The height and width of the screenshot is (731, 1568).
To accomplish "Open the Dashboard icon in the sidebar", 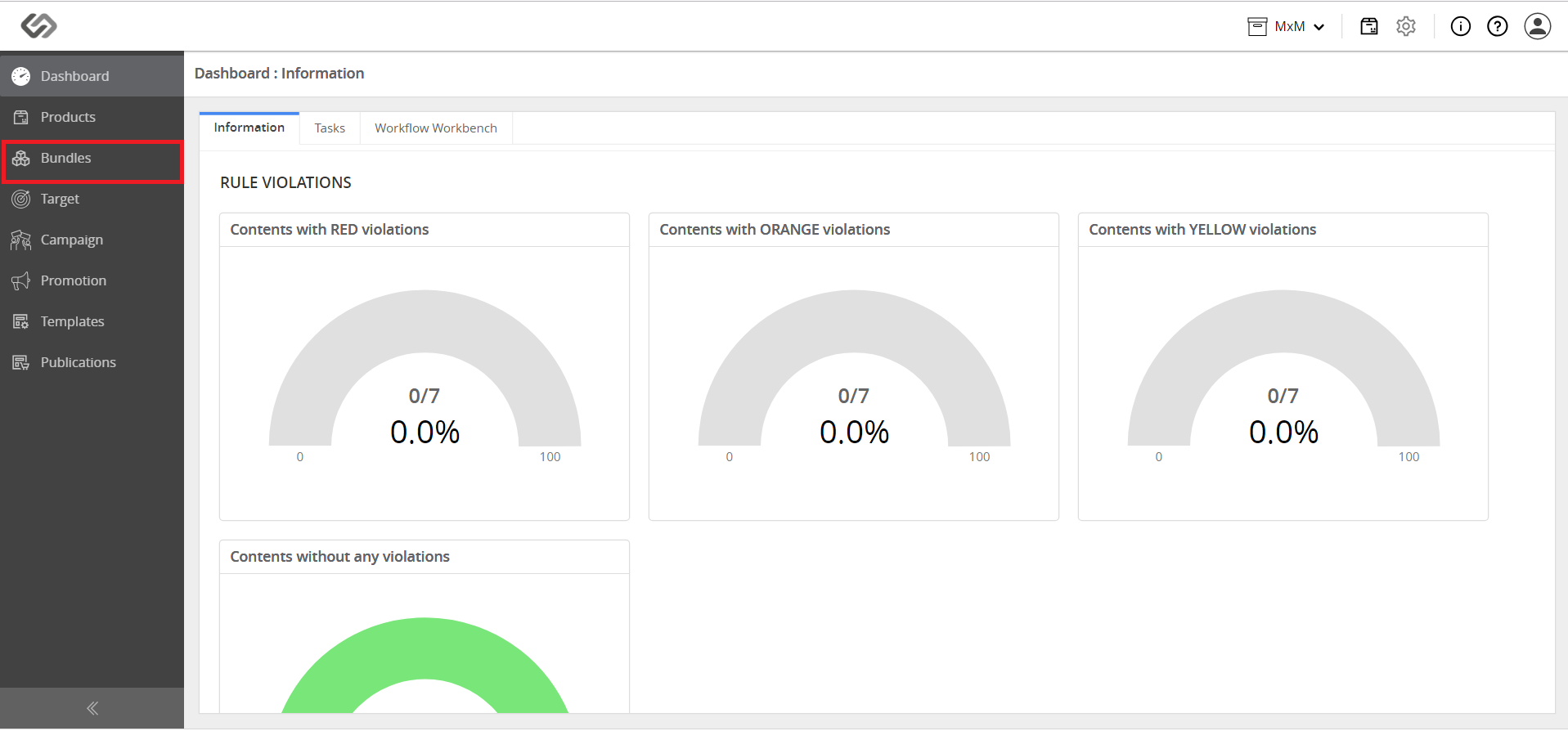I will click(x=21, y=76).
